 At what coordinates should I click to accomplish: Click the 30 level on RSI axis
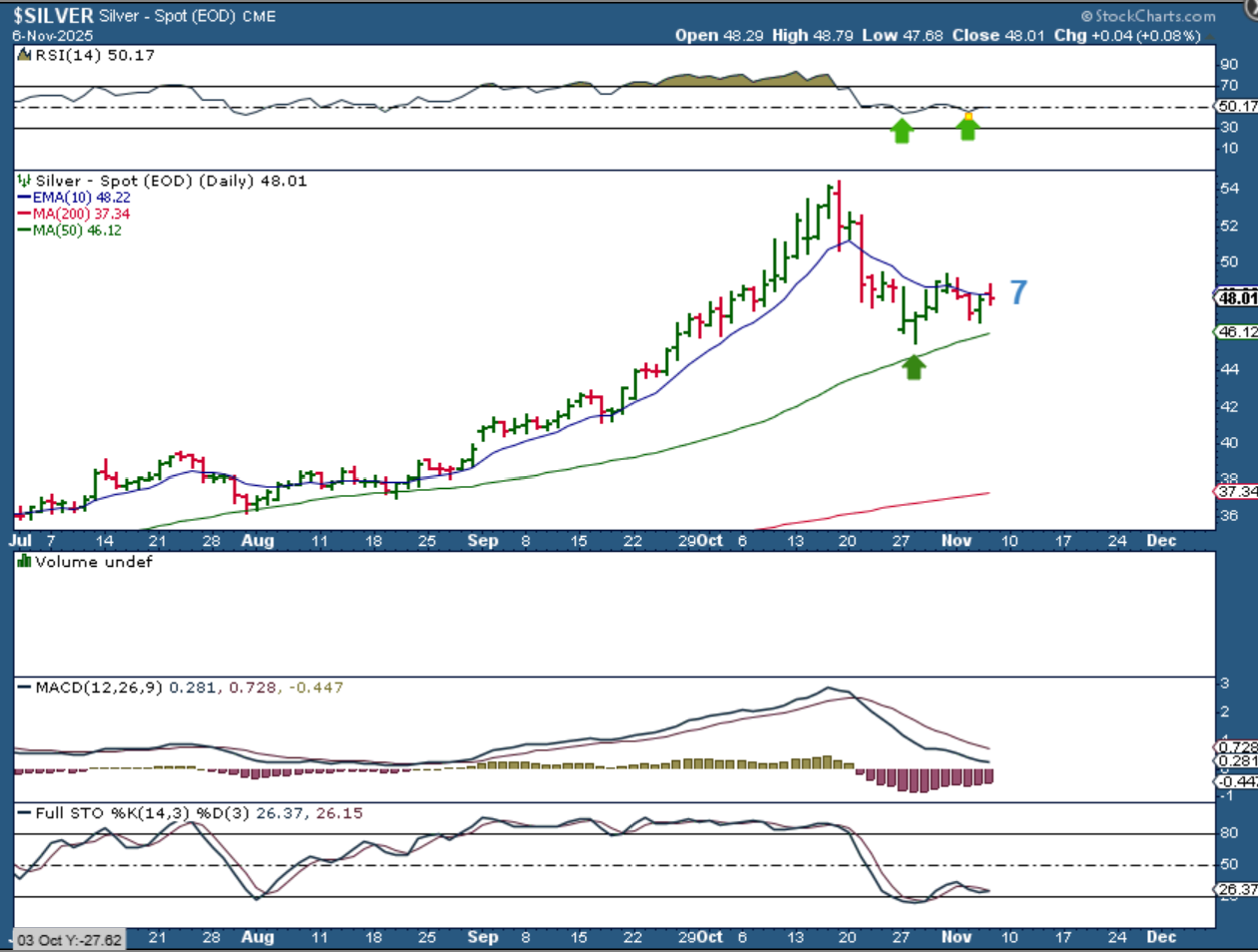1229,127
